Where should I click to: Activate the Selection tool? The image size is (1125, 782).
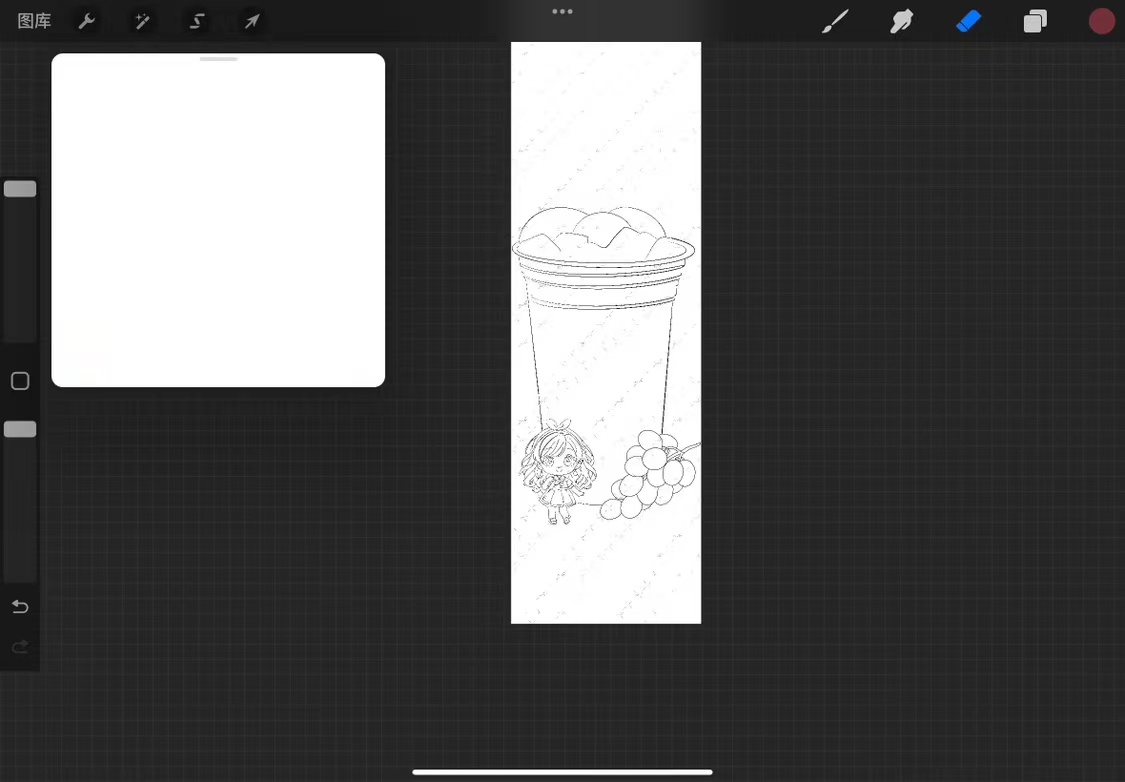197,22
